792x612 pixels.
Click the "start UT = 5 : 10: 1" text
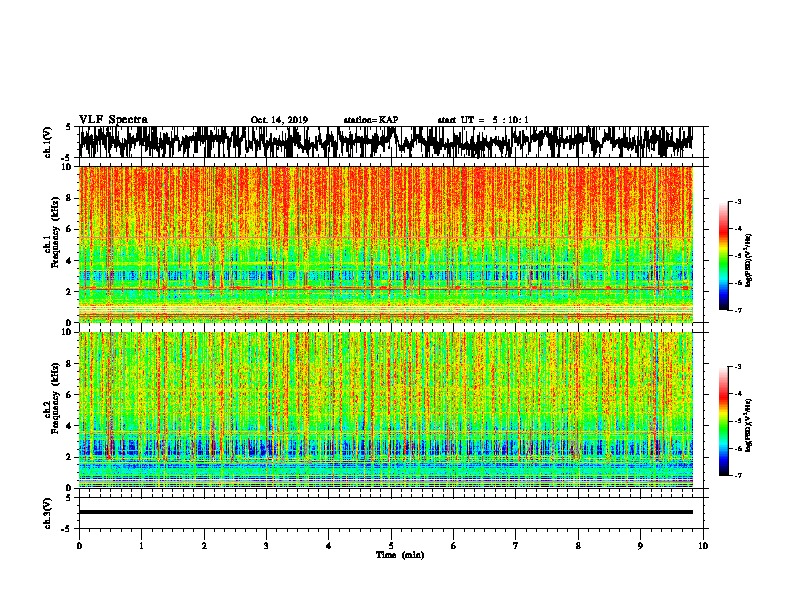tap(483, 120)
